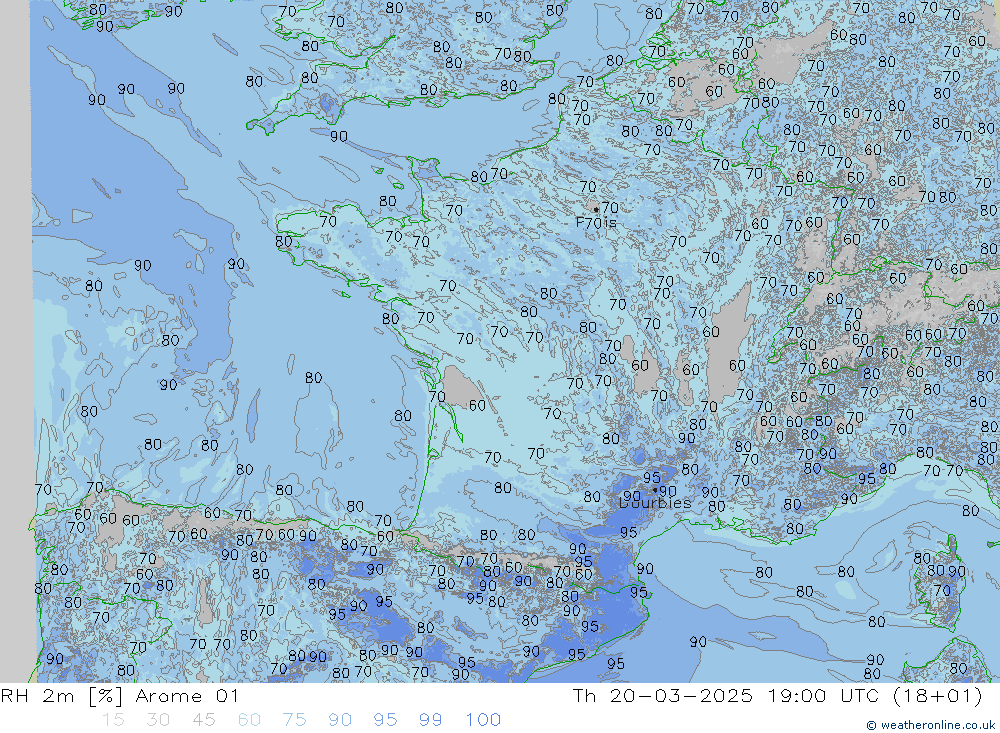This screenshot has width=1000, height=733.
Task: Click the black city dot marker at Paris
Action: click(596, 209)
